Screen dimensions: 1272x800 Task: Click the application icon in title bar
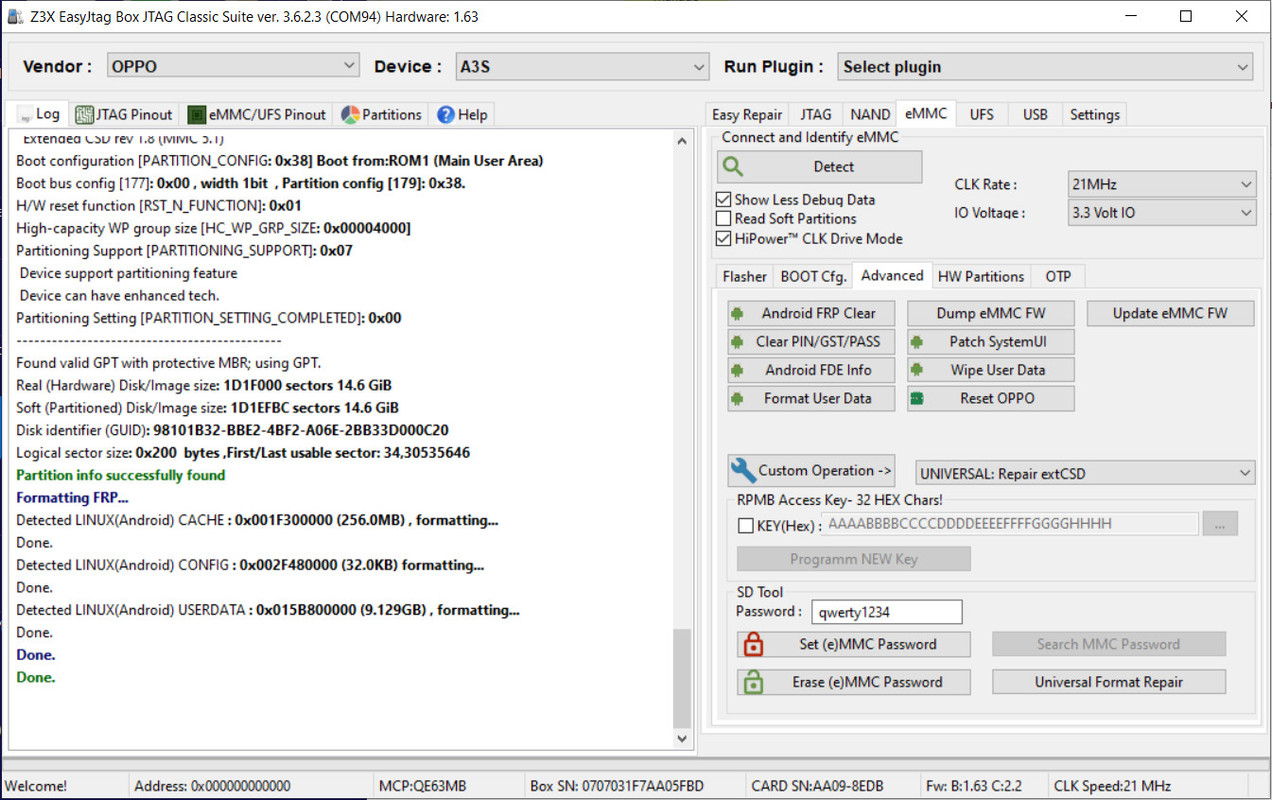(15, 16)
